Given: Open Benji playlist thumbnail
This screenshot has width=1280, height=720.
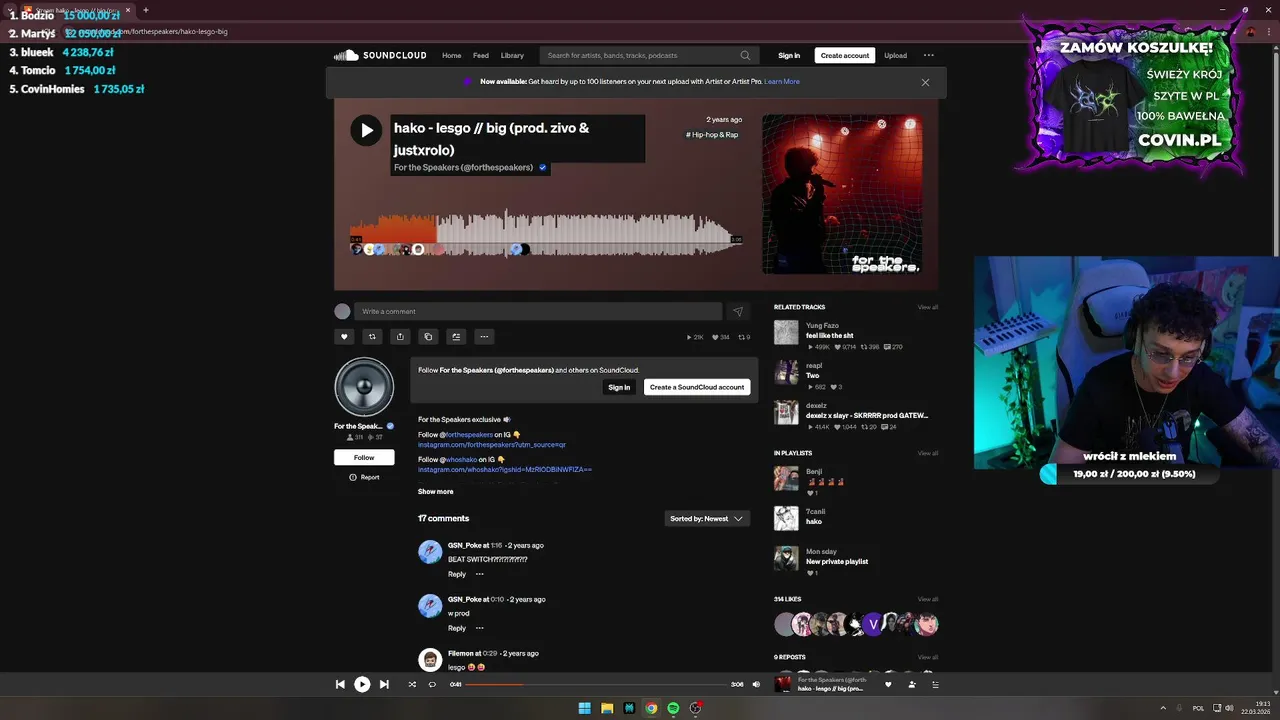Looking at the screenshot, I should pos(786,478).
